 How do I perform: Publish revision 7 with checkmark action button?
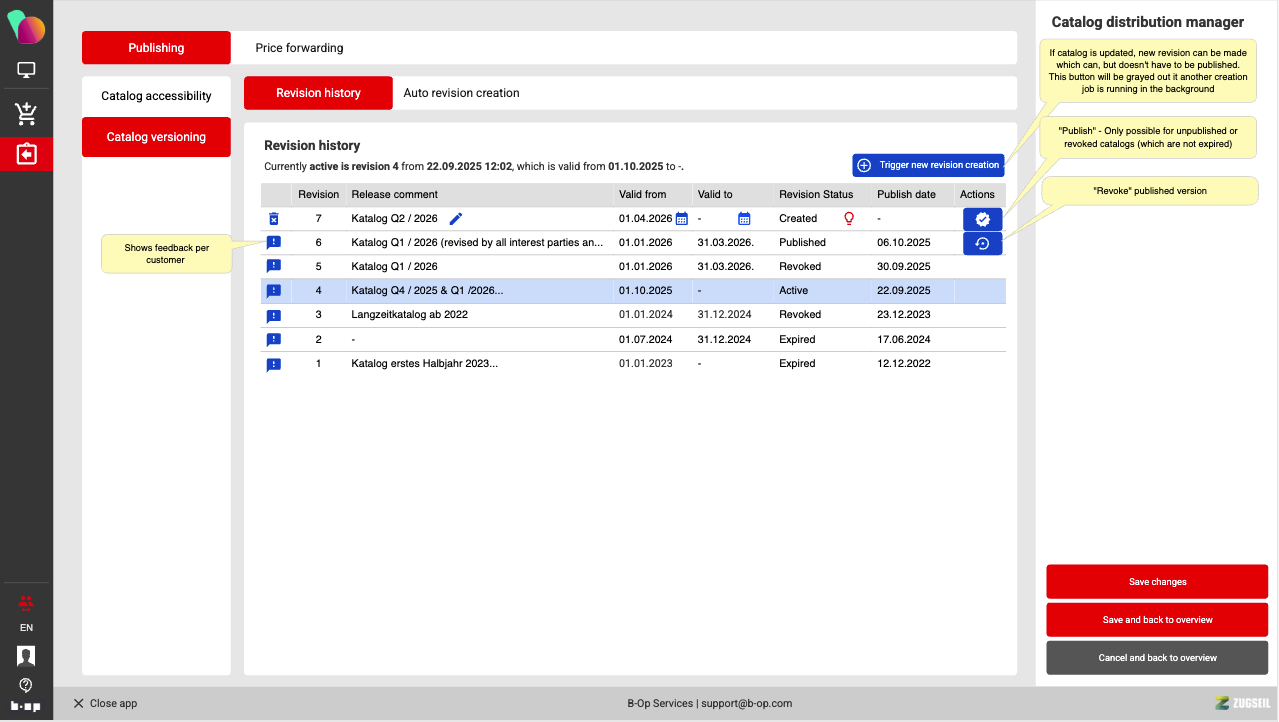[x=982, y=219]
